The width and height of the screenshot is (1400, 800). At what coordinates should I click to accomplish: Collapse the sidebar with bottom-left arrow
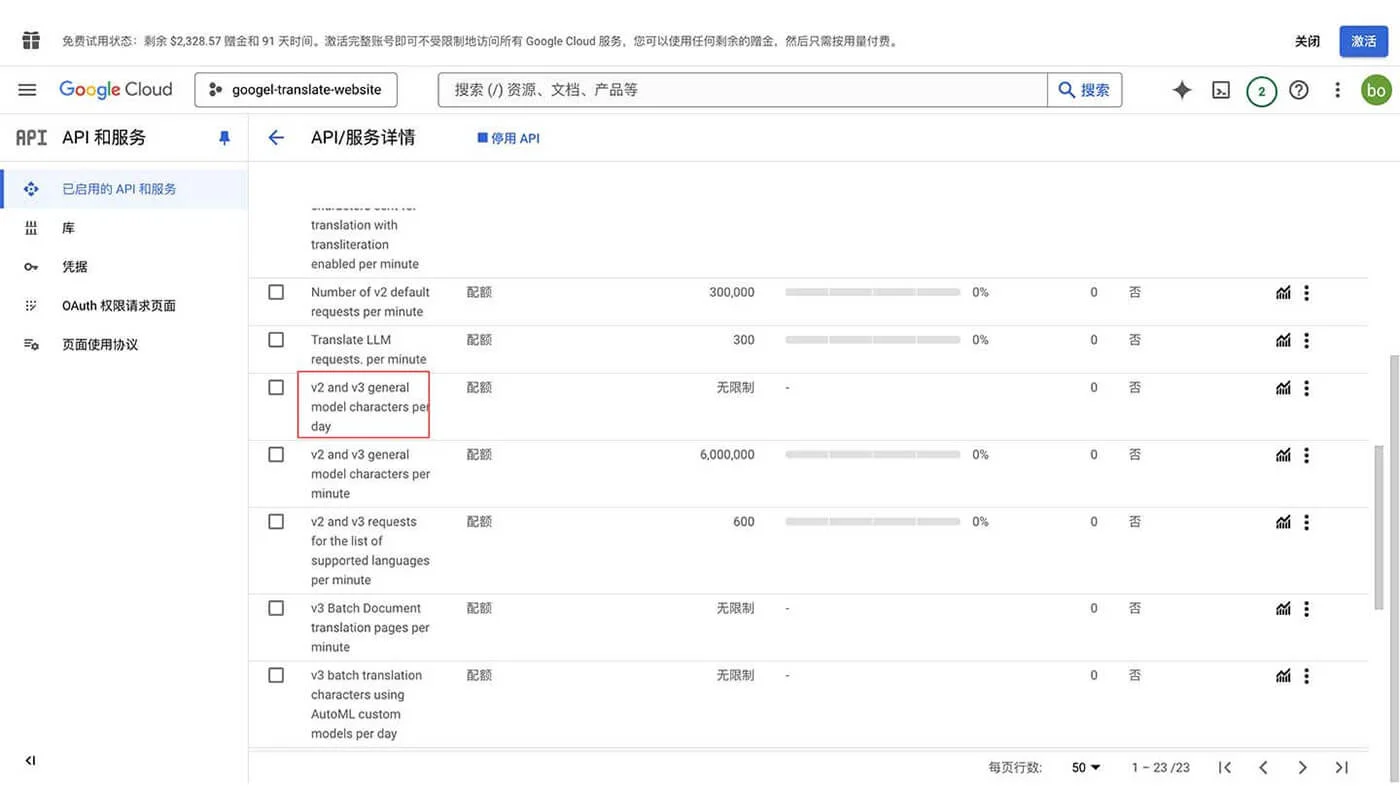pyautogui.click(x=29, y=760)
